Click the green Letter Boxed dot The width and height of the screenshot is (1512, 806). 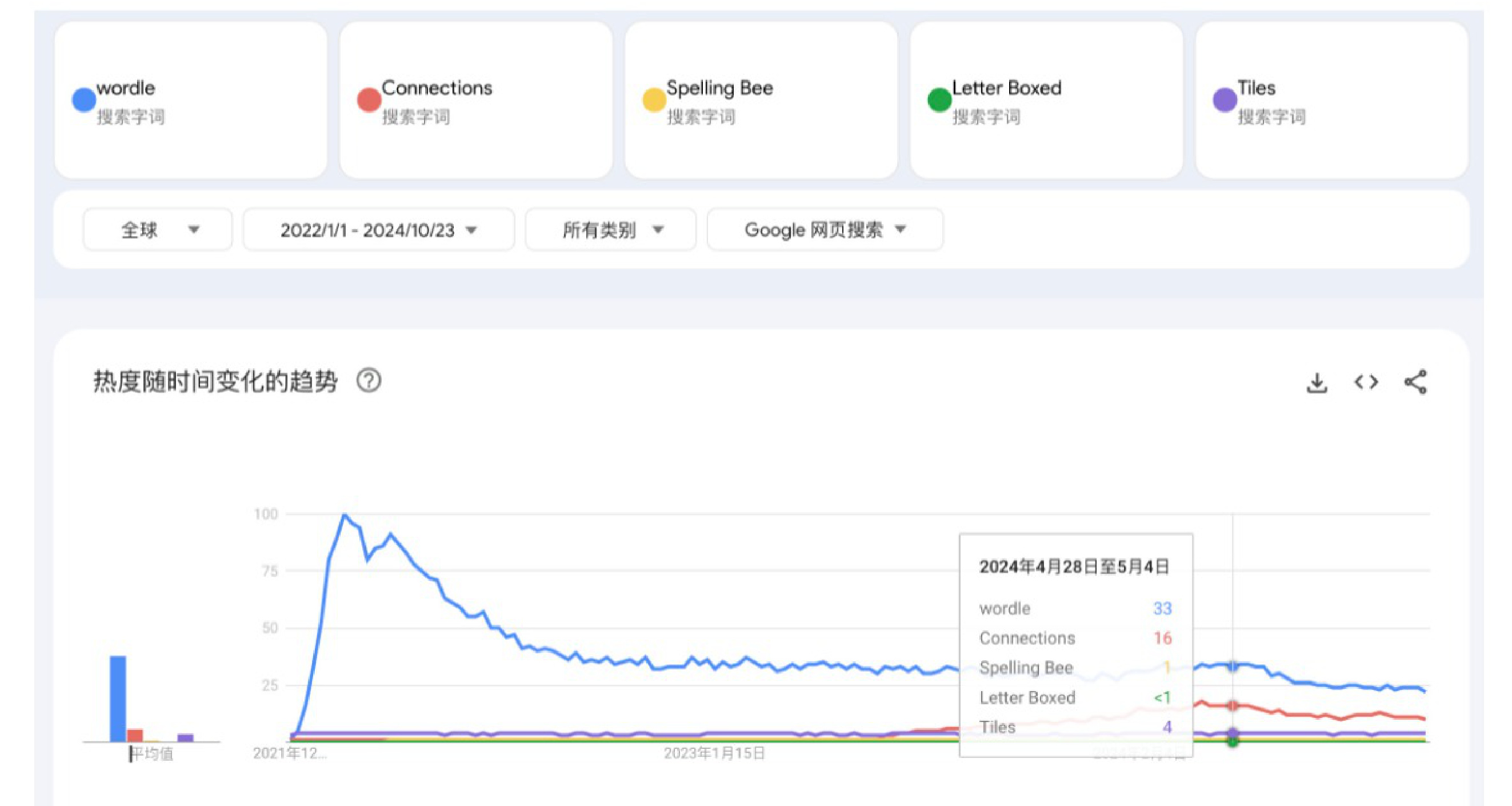(939, 99)
